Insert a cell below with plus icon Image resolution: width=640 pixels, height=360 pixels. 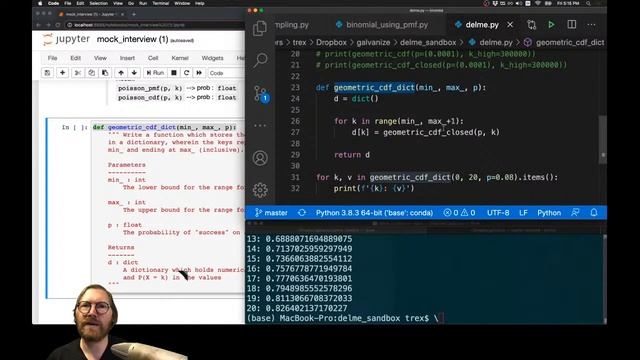pyautogui.click(x=62, y=73)
